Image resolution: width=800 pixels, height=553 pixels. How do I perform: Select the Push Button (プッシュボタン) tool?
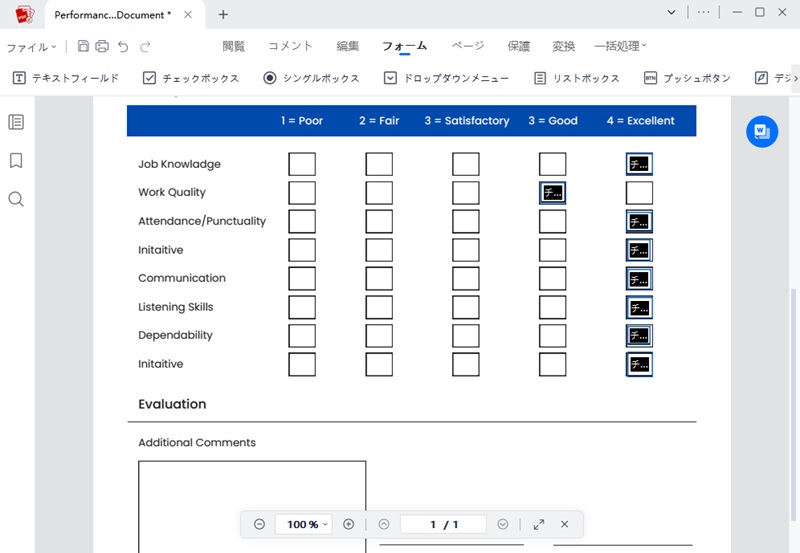(x=687, y=78)
